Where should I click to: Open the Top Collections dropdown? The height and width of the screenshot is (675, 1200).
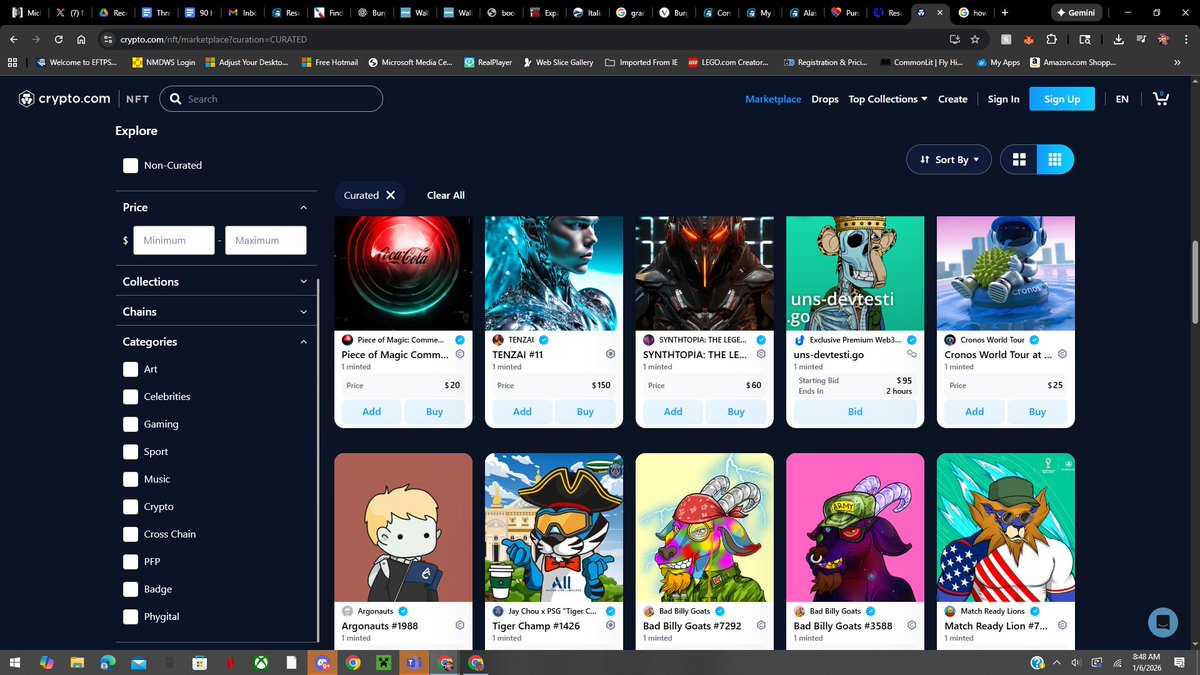[888, 99]
